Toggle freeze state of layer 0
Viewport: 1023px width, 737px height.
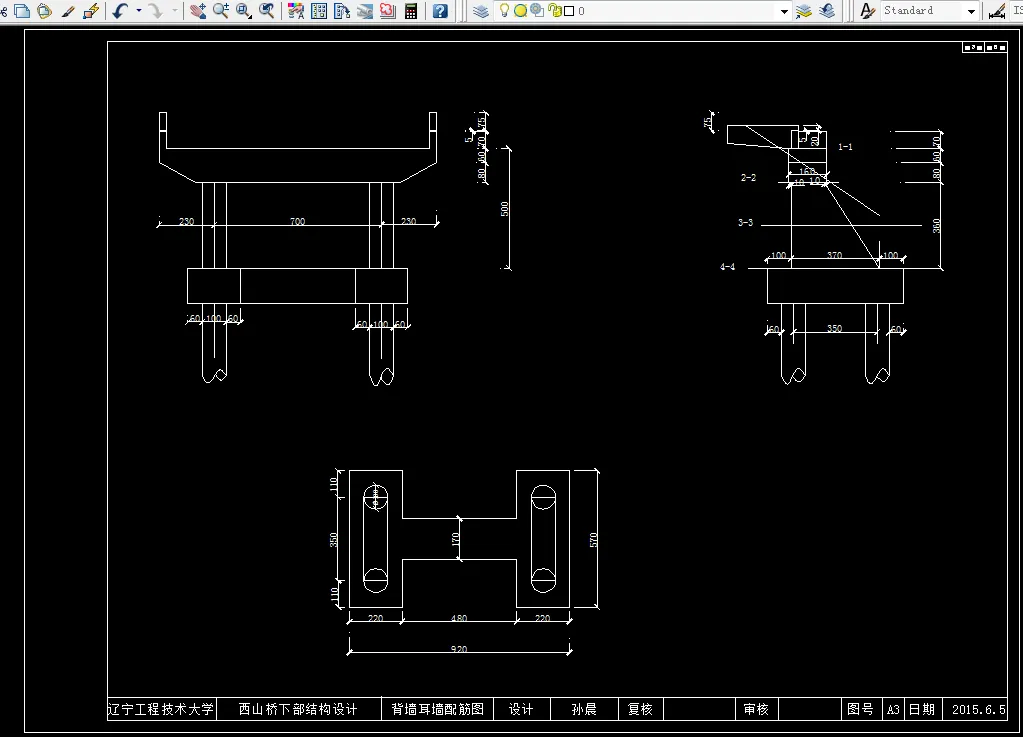[x=520, y=10]
